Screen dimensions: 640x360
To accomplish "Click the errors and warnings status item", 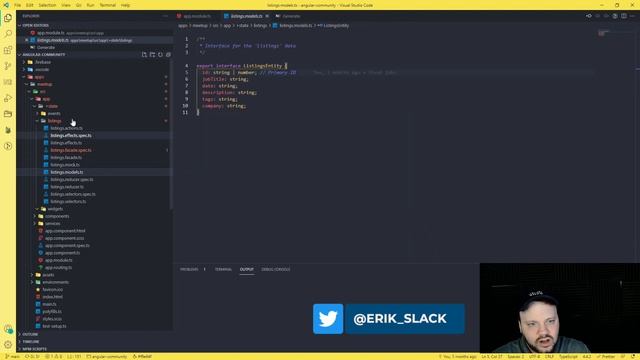I will click(53, 356).
